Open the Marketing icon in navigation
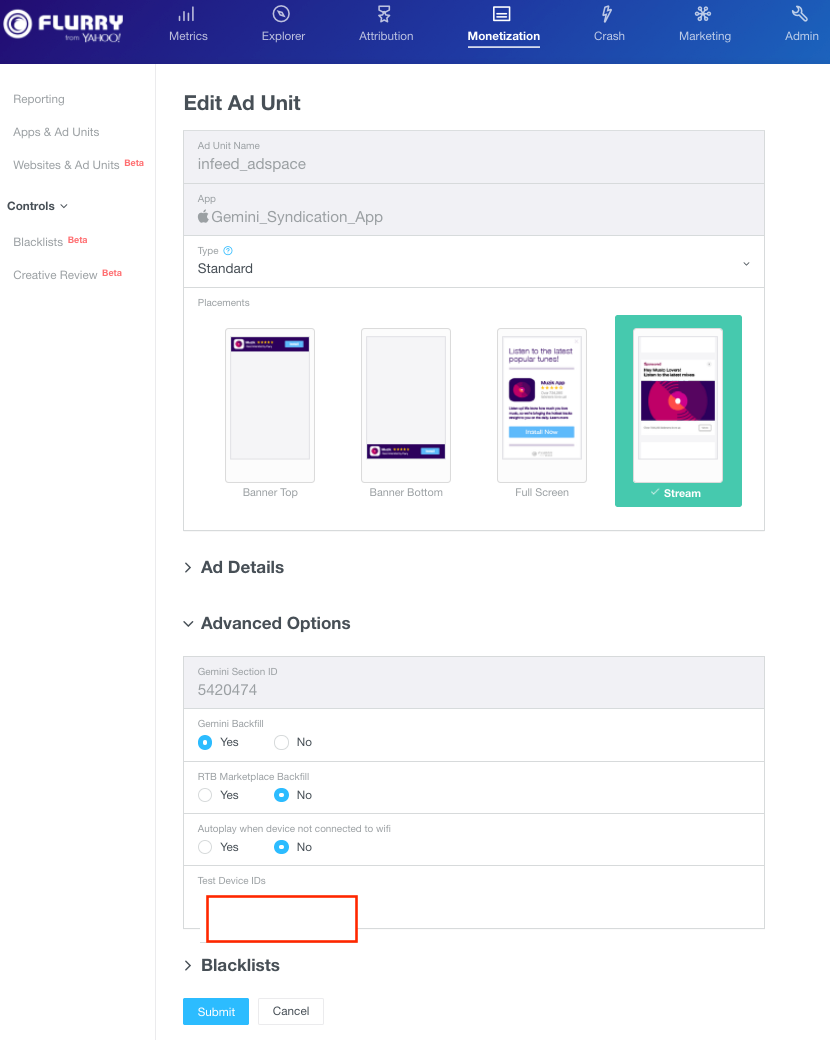The image size is (830, 1040). pos(704,14)
